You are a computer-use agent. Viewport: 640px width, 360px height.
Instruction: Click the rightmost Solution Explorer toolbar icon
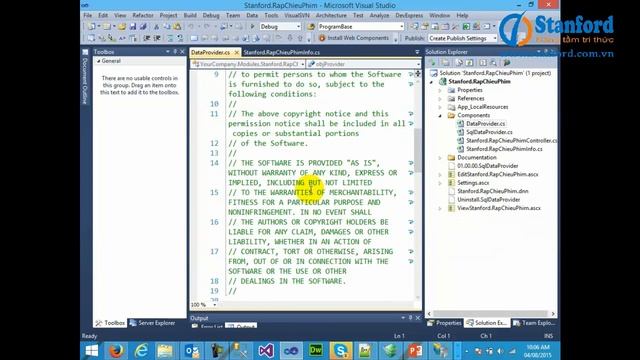[507, 63]
